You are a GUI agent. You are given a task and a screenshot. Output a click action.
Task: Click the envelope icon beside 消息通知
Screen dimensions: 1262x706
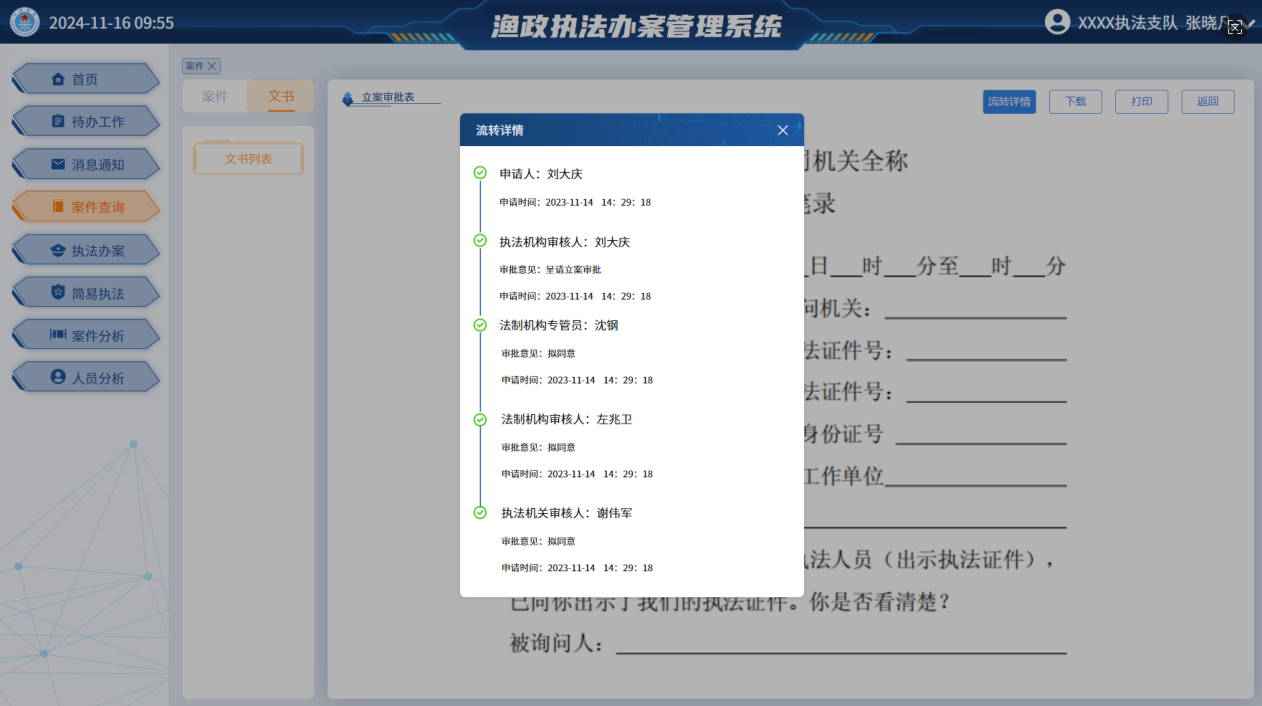[x=57, y=164]
